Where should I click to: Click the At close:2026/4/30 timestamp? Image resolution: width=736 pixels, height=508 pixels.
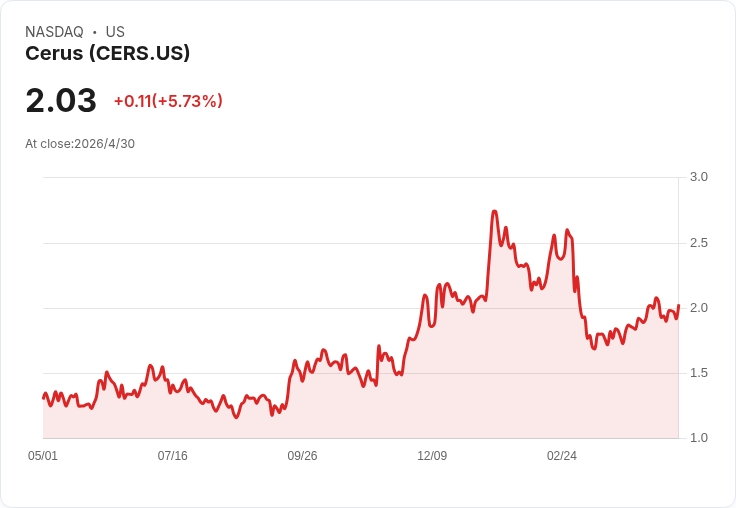tap(80, 144)
